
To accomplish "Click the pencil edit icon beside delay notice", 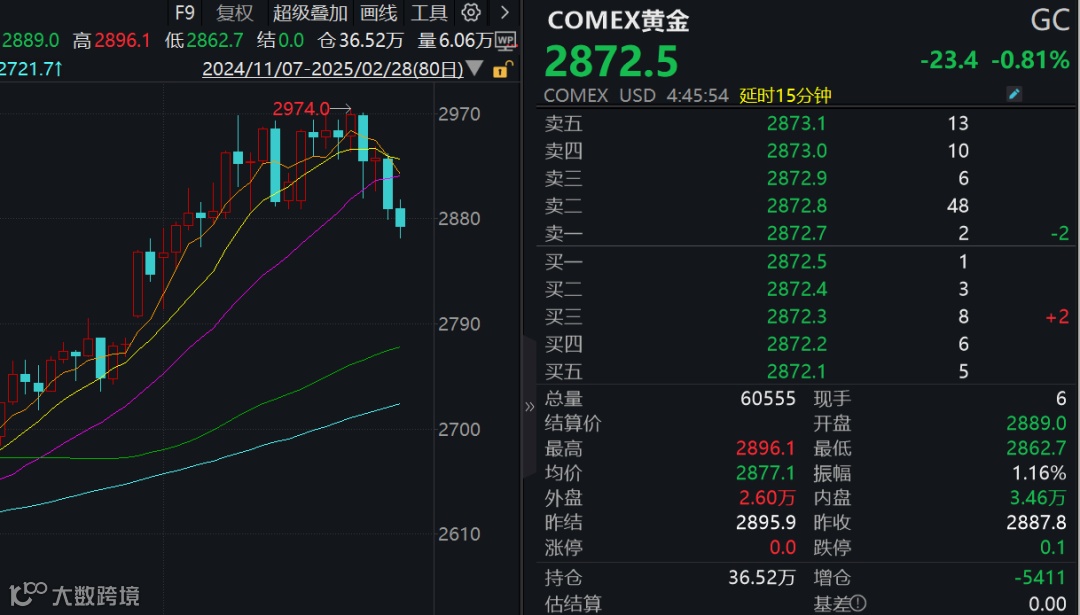I will [1014, 94].
